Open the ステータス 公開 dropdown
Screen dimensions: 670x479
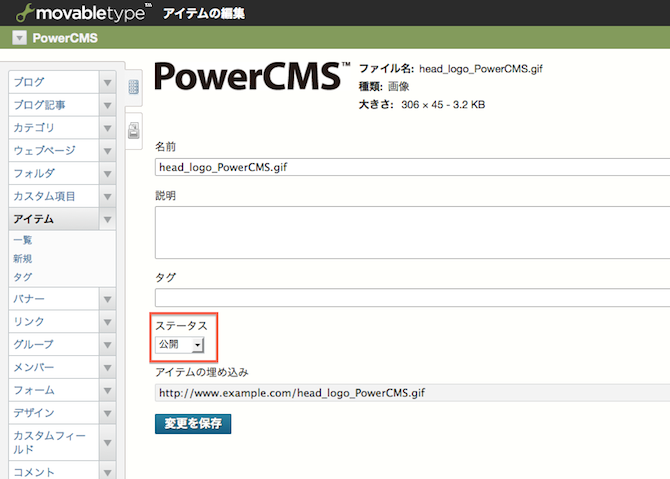pos(179,344)
